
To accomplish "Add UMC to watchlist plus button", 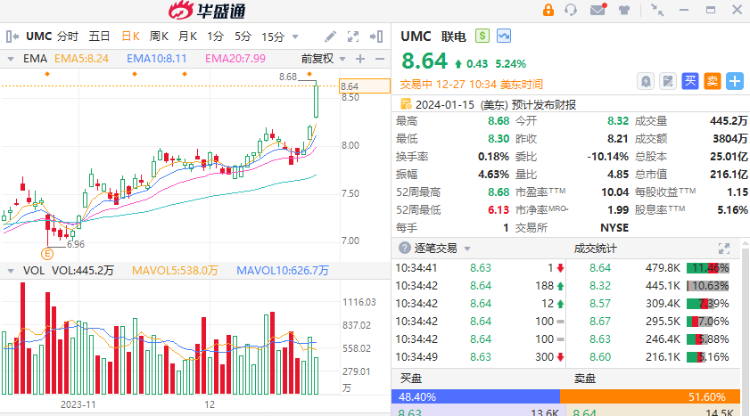I will 735,81.
